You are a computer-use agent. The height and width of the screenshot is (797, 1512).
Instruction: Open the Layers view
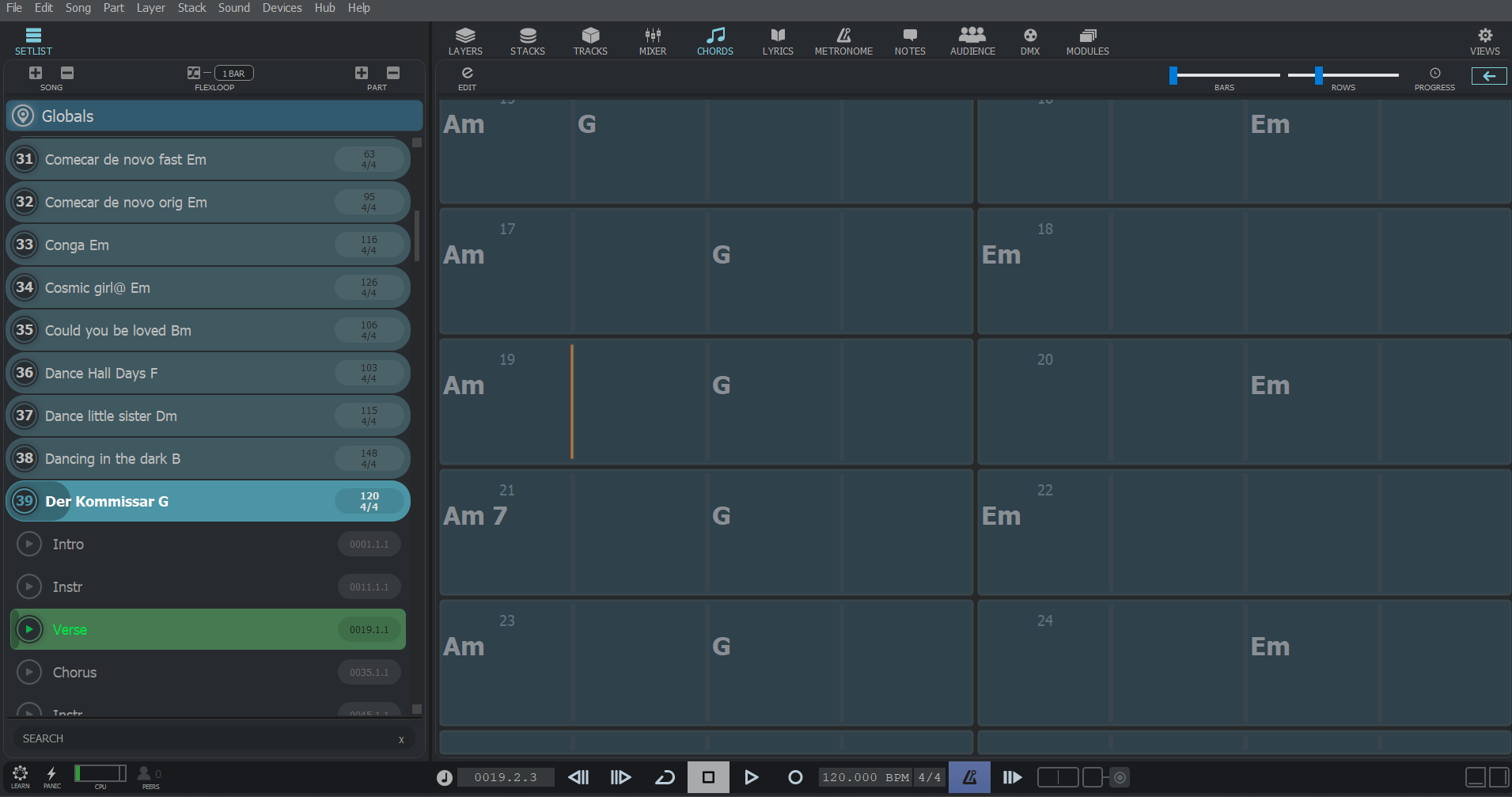(x=465, y=41)
